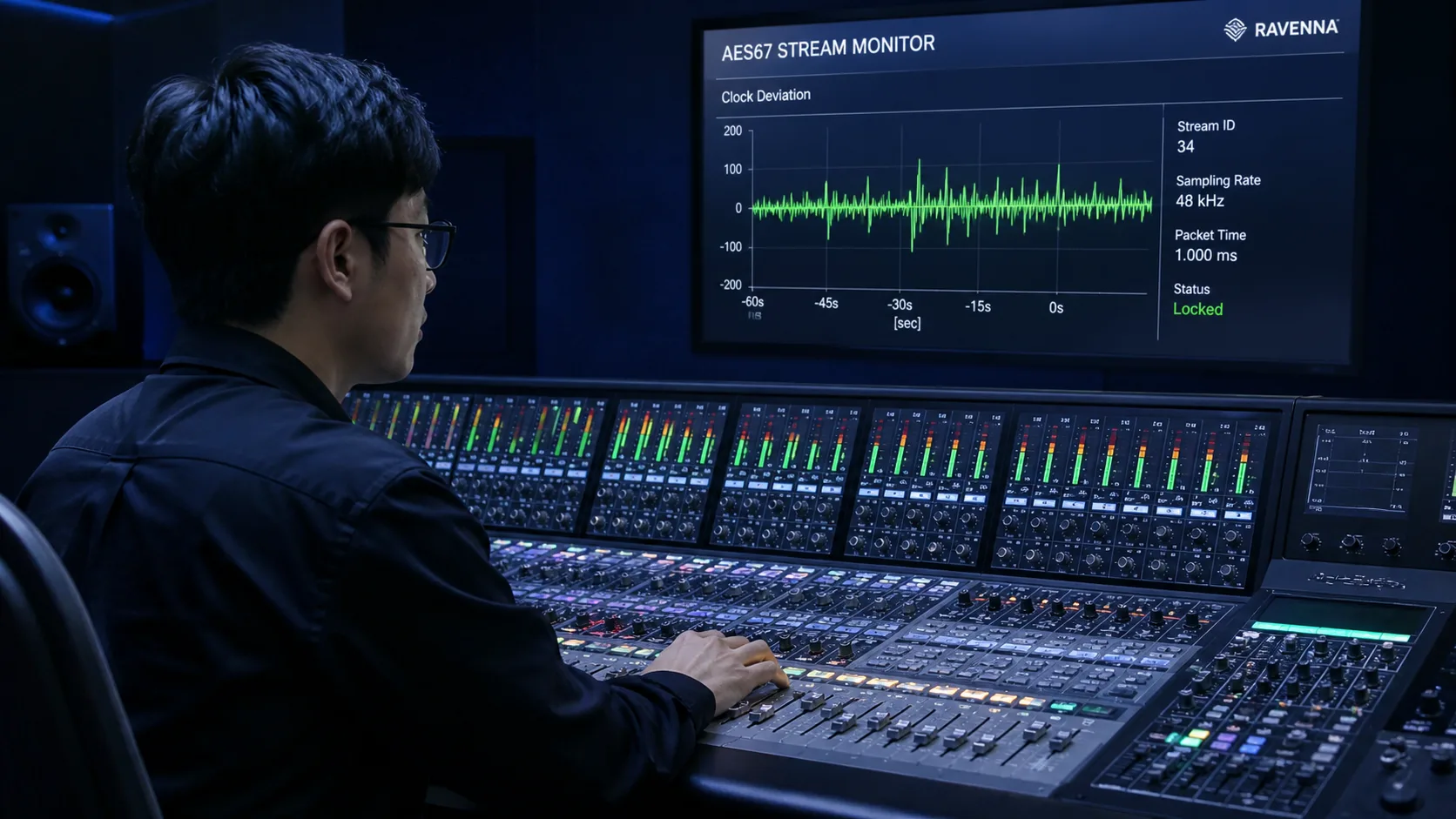Click the '-200' y-axis label
The height and width of the screenshot is (819, 1456).
(x=731, y=285)
